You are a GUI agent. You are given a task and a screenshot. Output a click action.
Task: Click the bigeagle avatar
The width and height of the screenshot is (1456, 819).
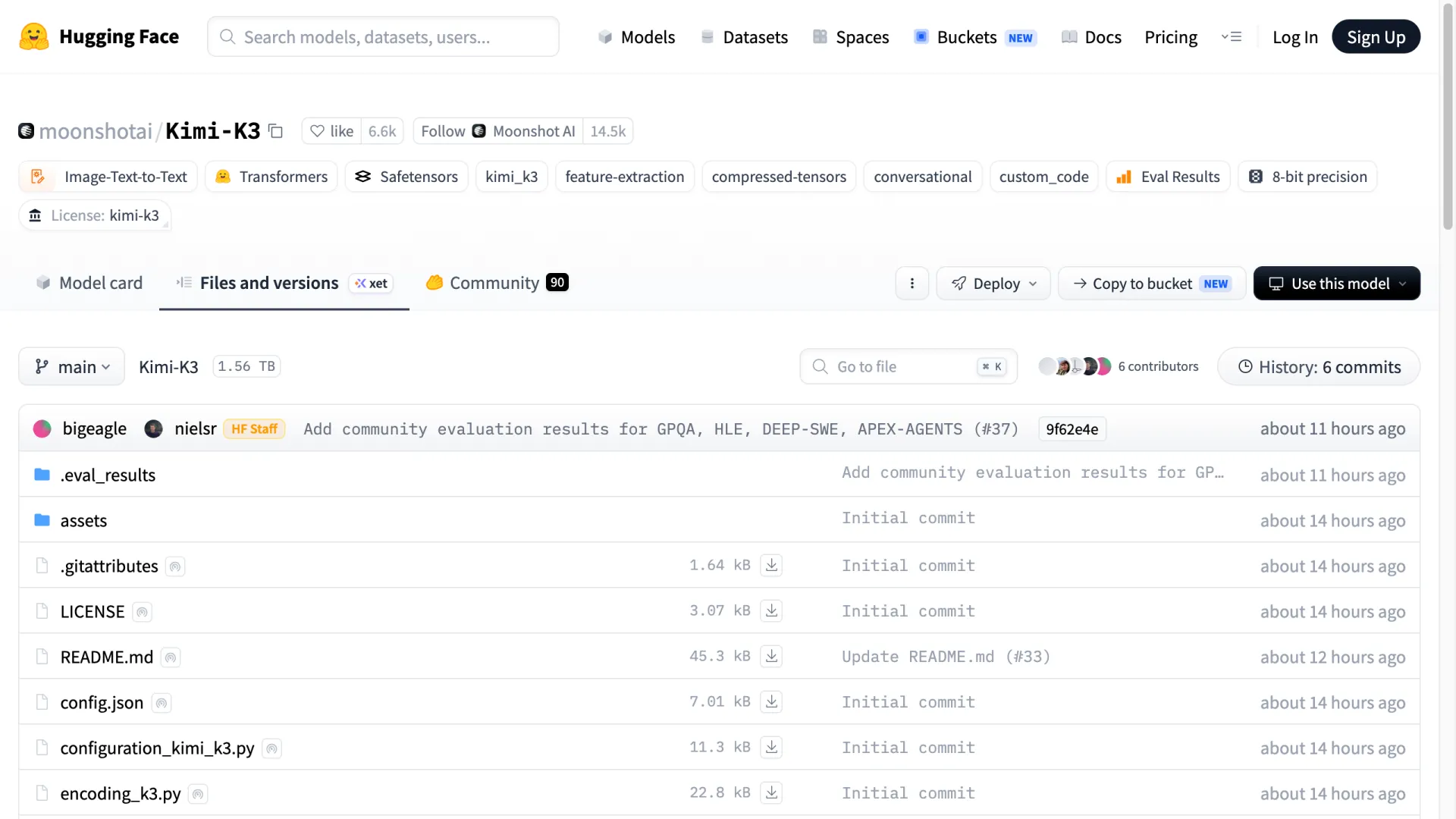(42, 428)
